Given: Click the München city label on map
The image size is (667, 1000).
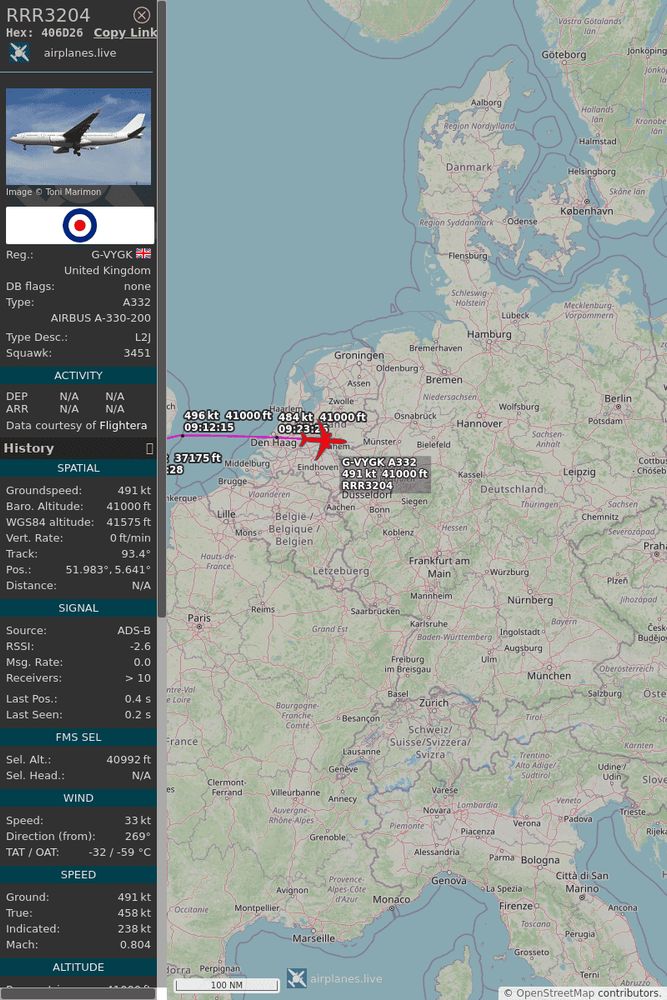Looking at the screenshot, I should pyautogui.click(x=549, y=675).
